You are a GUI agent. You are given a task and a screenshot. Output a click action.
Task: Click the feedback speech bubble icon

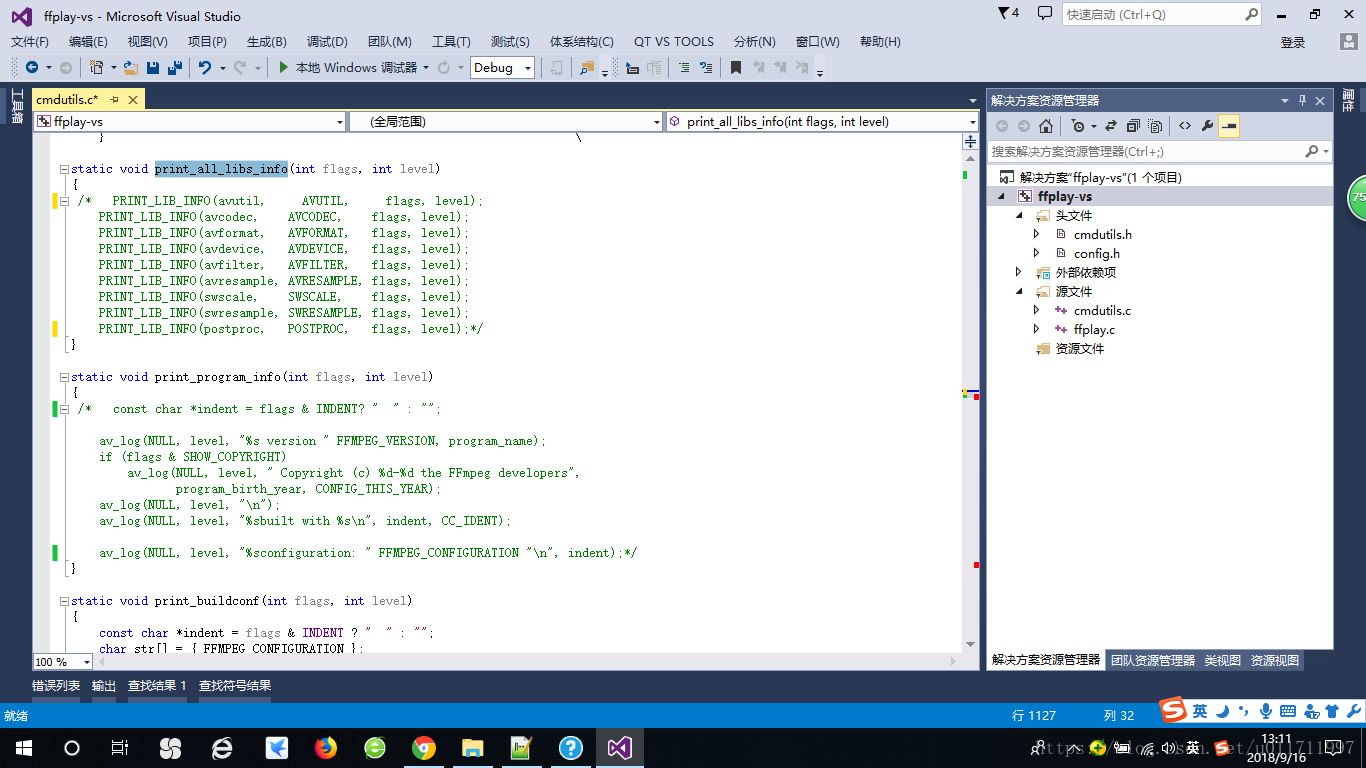click(1045, 14)
